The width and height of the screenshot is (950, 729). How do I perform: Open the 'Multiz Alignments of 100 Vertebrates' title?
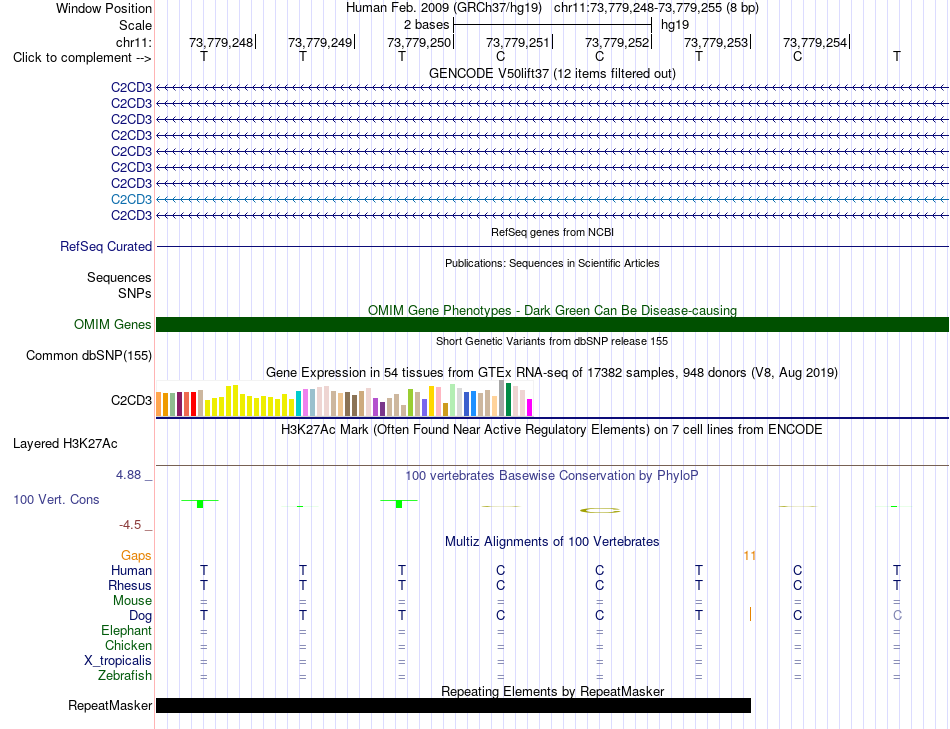click(552, 542)
